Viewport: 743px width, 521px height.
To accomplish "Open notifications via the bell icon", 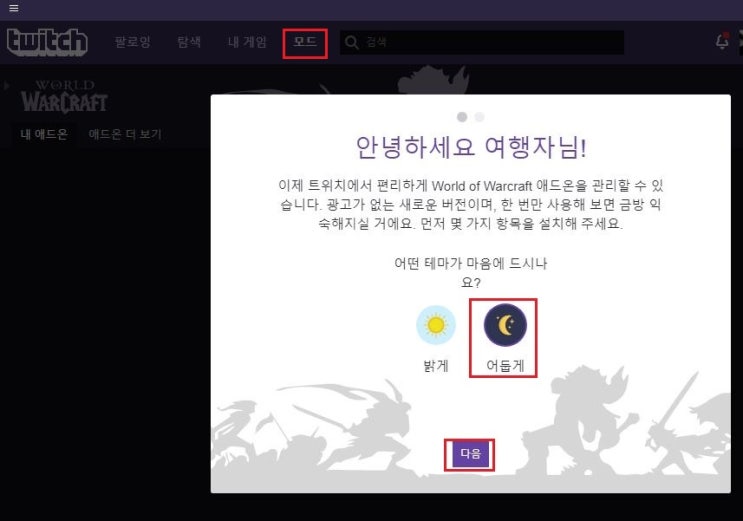I will tap(722, 41).
